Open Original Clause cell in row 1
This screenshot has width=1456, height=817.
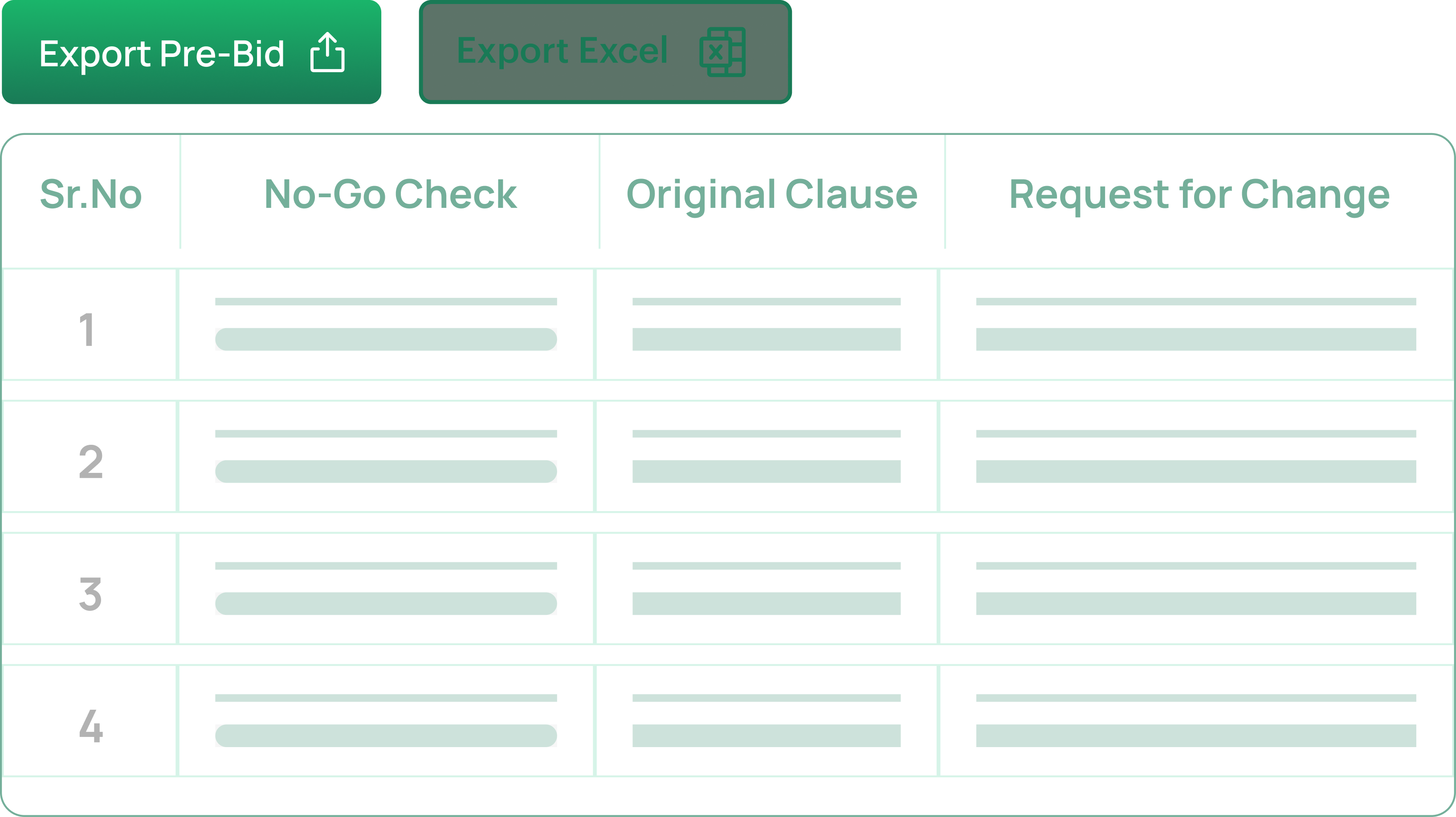pyautogui.click(x=766, y=324)
